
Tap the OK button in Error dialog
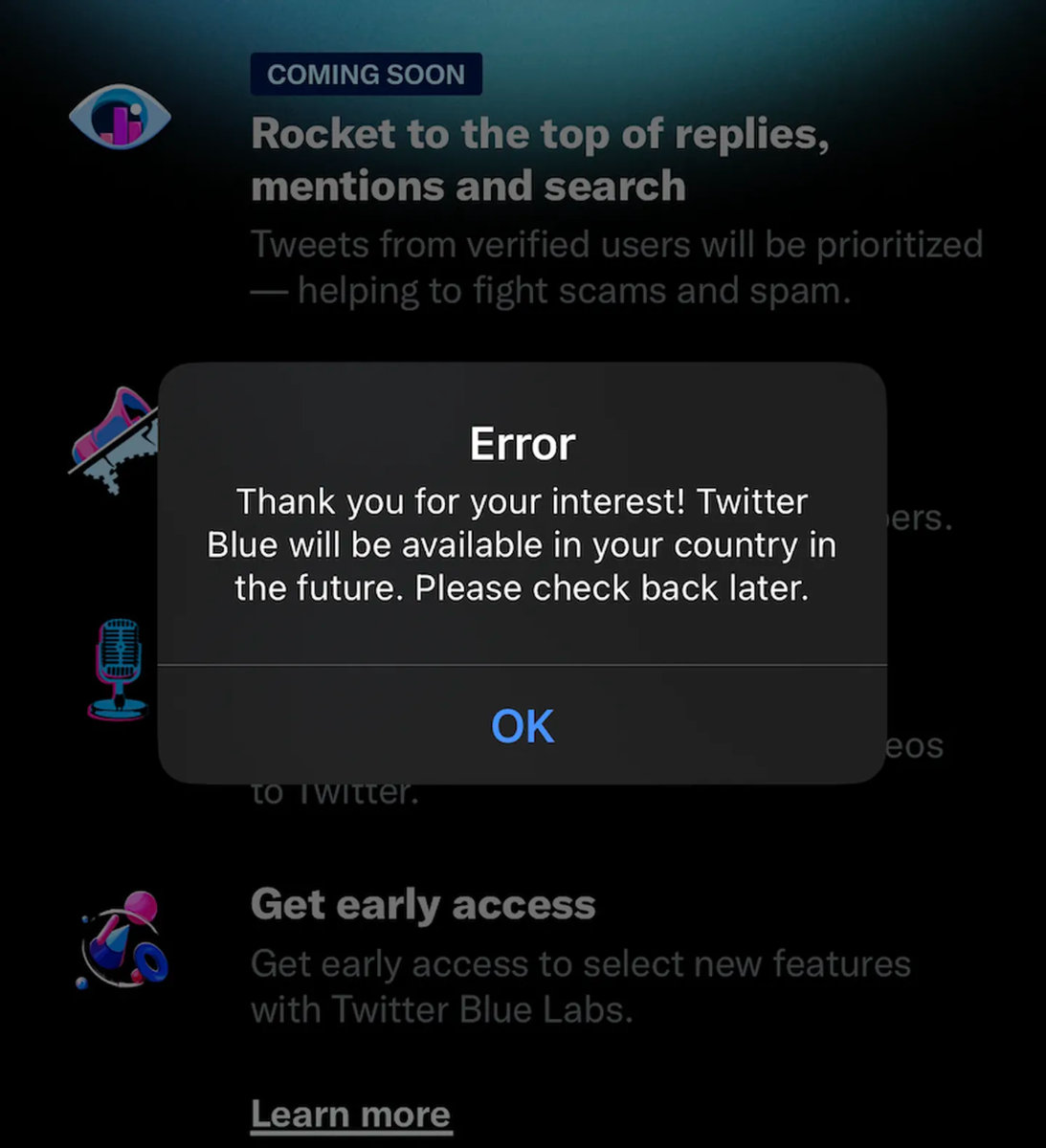pyautogui.click(x=523, y=726)
